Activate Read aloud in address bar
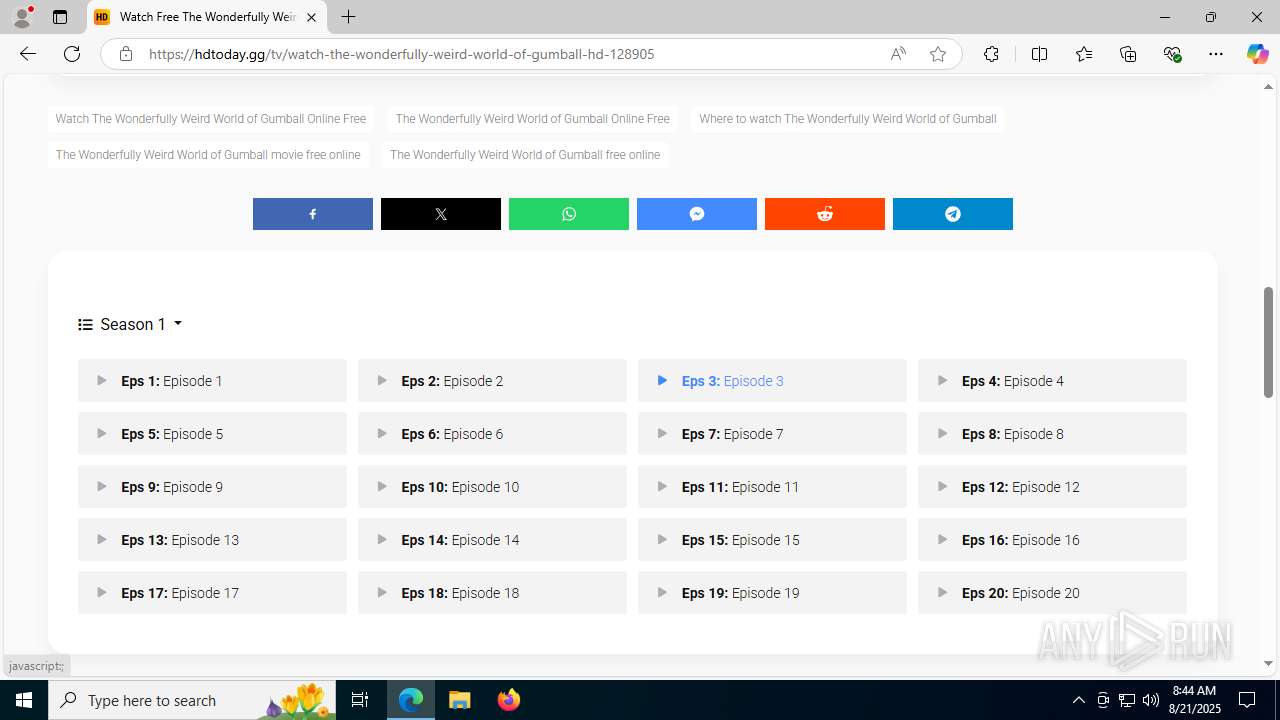1280x720 pixels. pyautogui.click(x=898, y=54)
